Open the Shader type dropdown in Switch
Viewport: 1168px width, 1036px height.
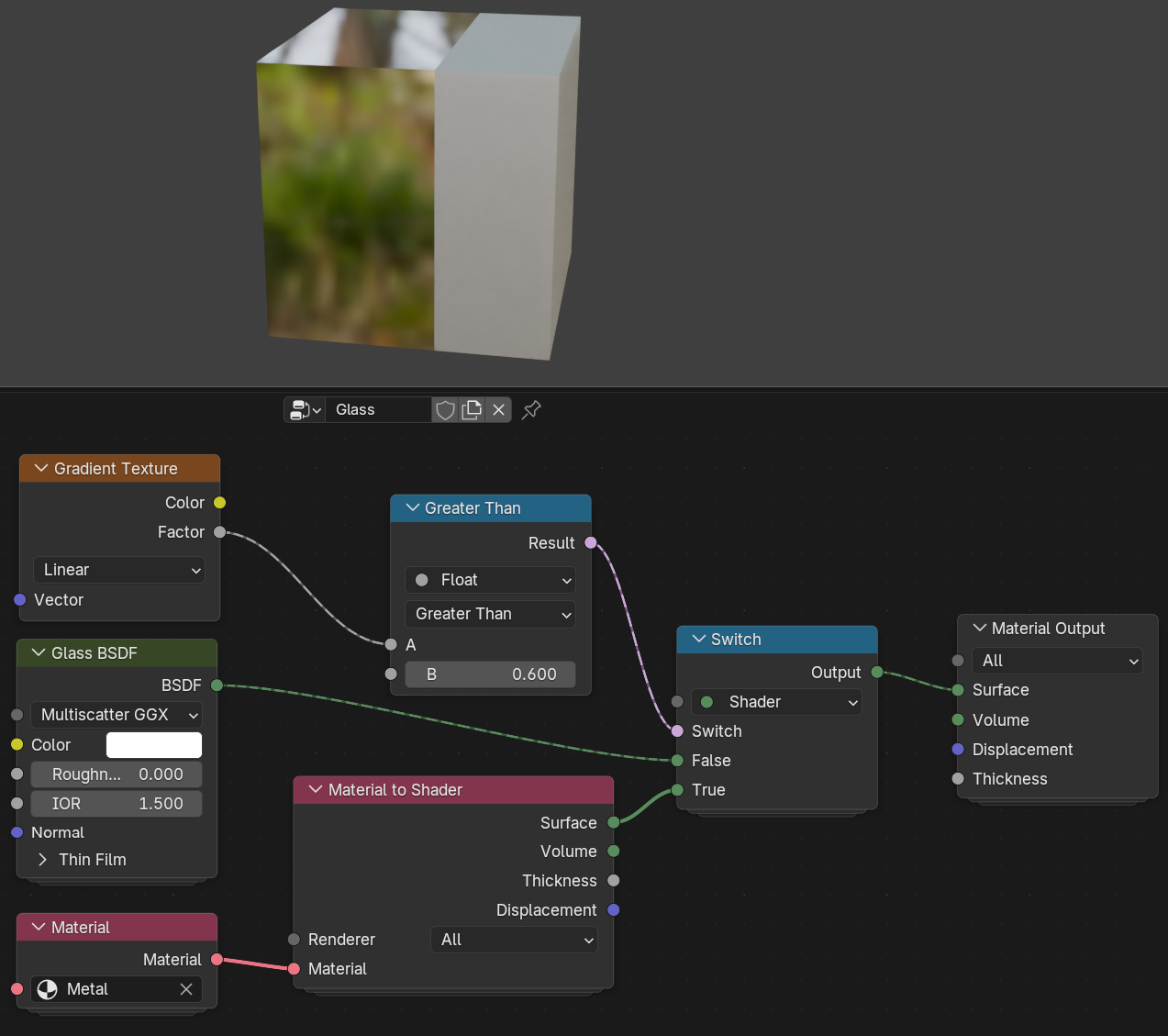(776, 702)
